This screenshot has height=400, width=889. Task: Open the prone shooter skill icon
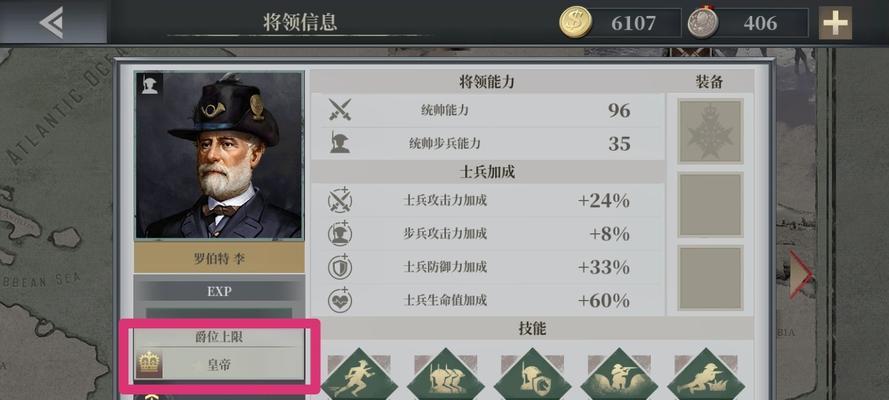tap(706, 376)
